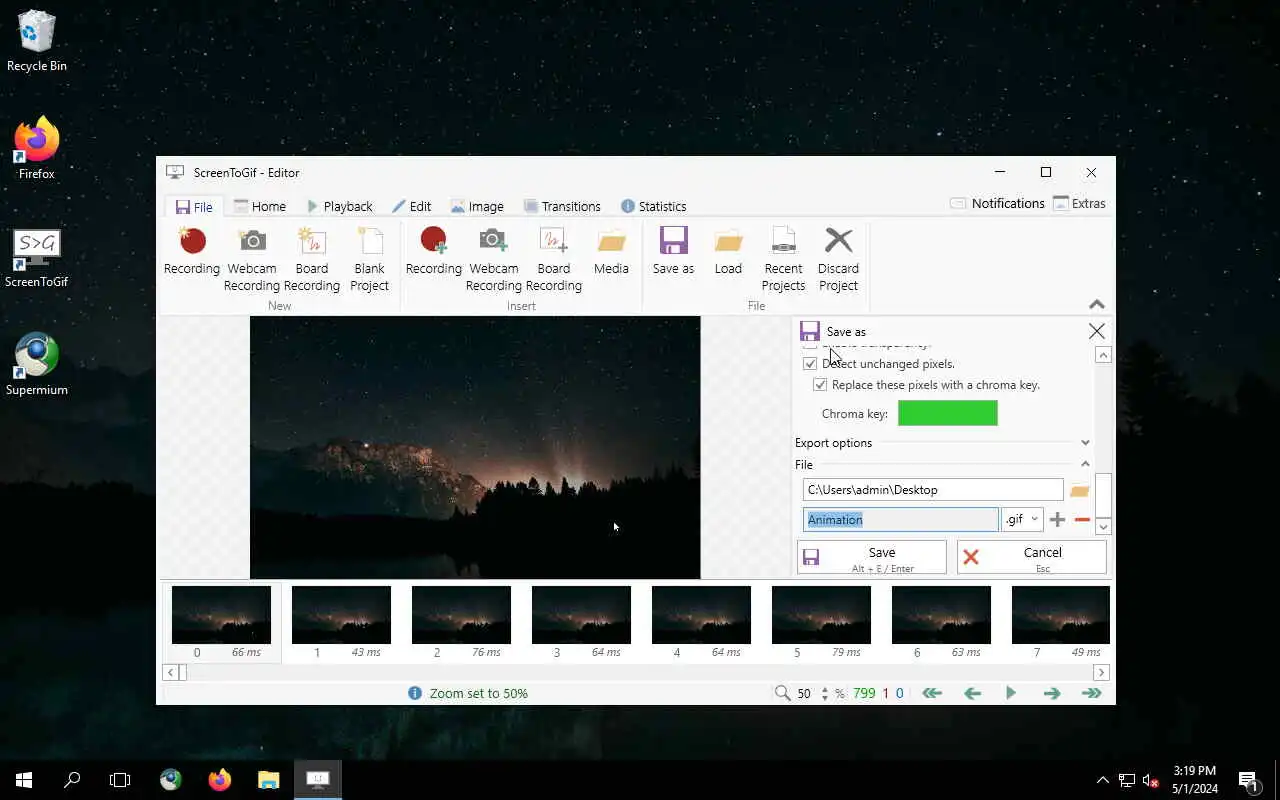Load a project with the Load icon
This screenshot has width=1280, height=800.
pos(728,251)
